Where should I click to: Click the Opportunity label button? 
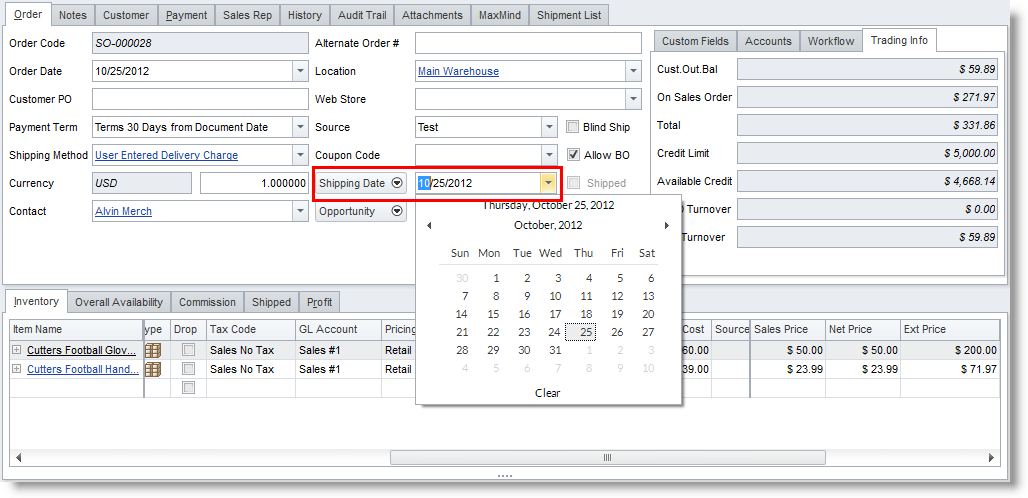[x=361, y=212]
